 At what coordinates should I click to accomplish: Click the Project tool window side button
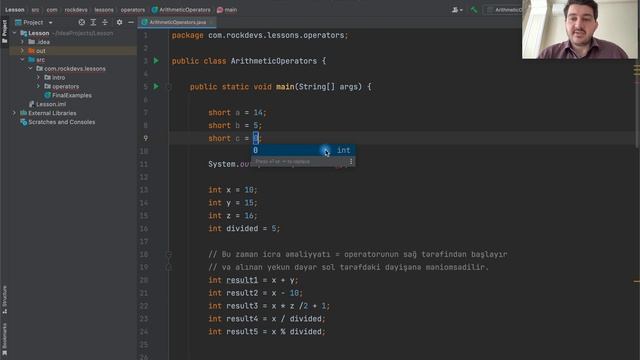tap(4, 32)
